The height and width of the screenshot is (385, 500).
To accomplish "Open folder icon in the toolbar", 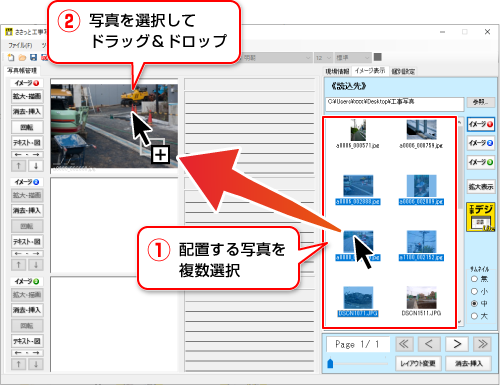I will pos(22,58).
